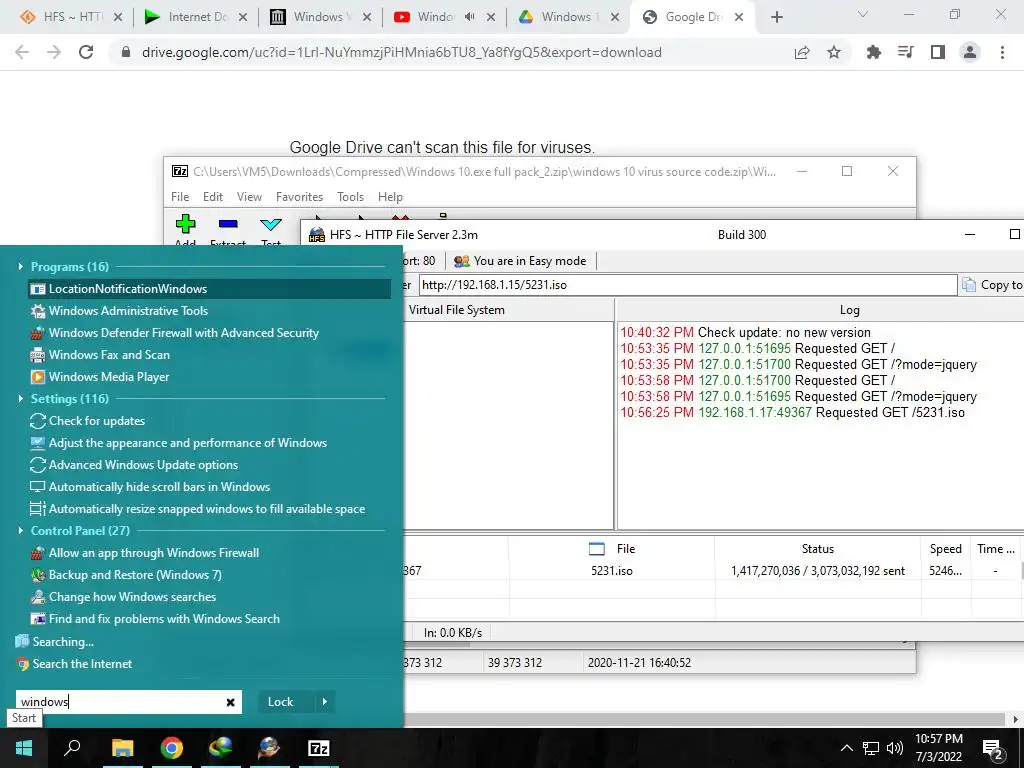This screenshot has width=1024, height=768.
Task: Click the Windows Start button on taskbar
Action: (x=24, y=748)
